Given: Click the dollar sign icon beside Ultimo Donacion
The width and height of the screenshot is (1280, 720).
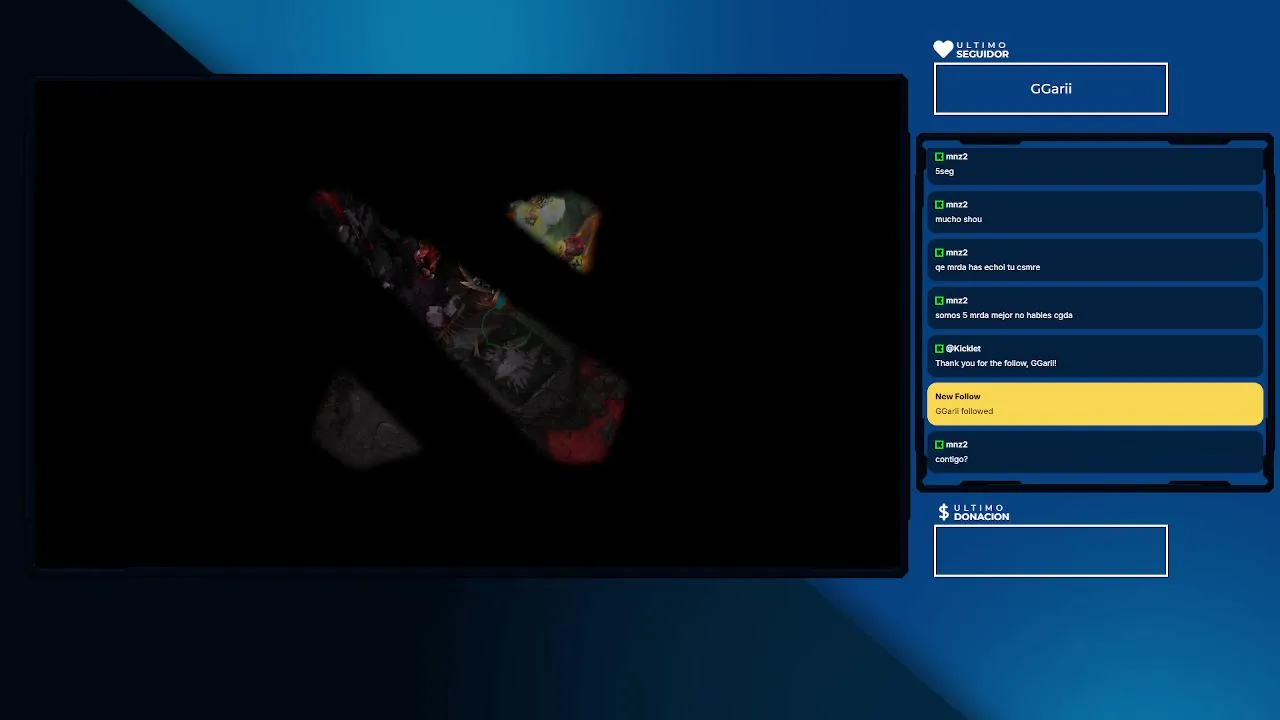Looking at the screenshot, I should pyautogui.click(x=943, y=512).
